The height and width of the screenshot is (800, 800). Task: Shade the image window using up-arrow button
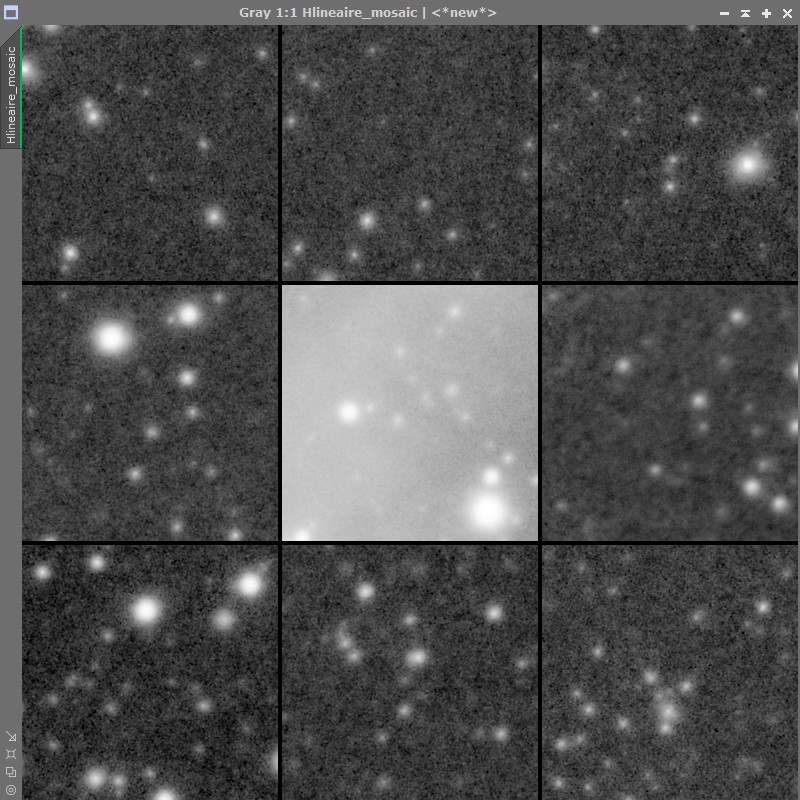[x=745, y=13]
